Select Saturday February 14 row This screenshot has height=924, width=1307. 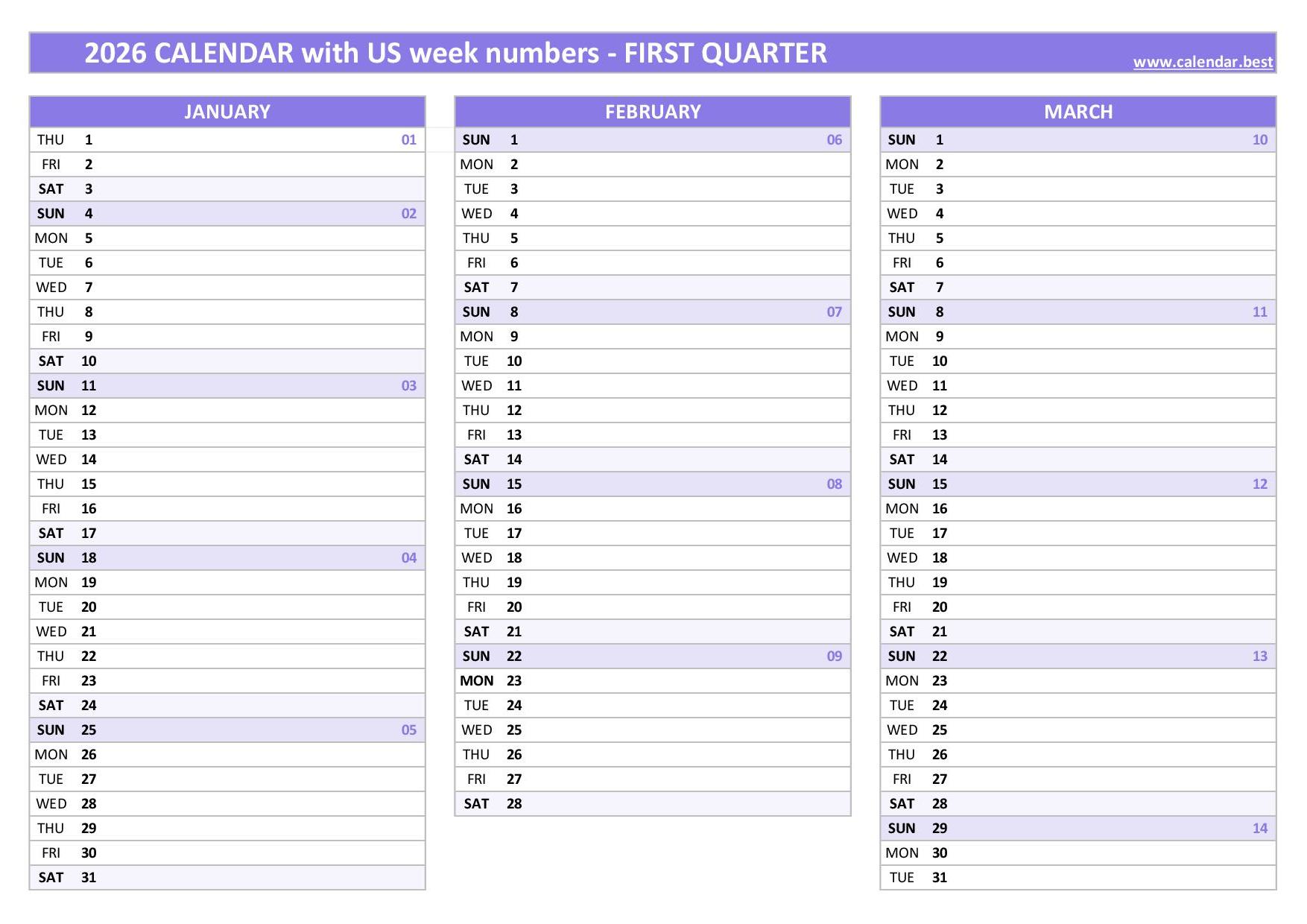(x=653, y=460)
